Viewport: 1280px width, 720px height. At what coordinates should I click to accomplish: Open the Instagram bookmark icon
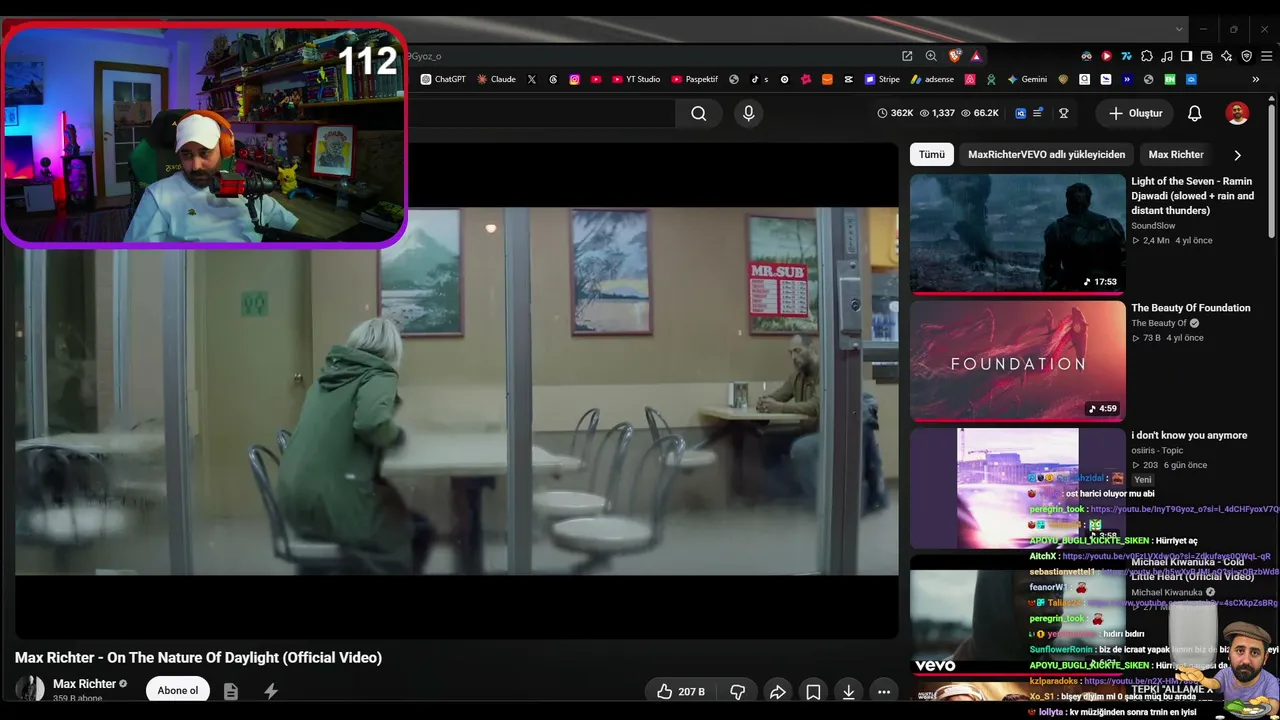pos(575,79)
